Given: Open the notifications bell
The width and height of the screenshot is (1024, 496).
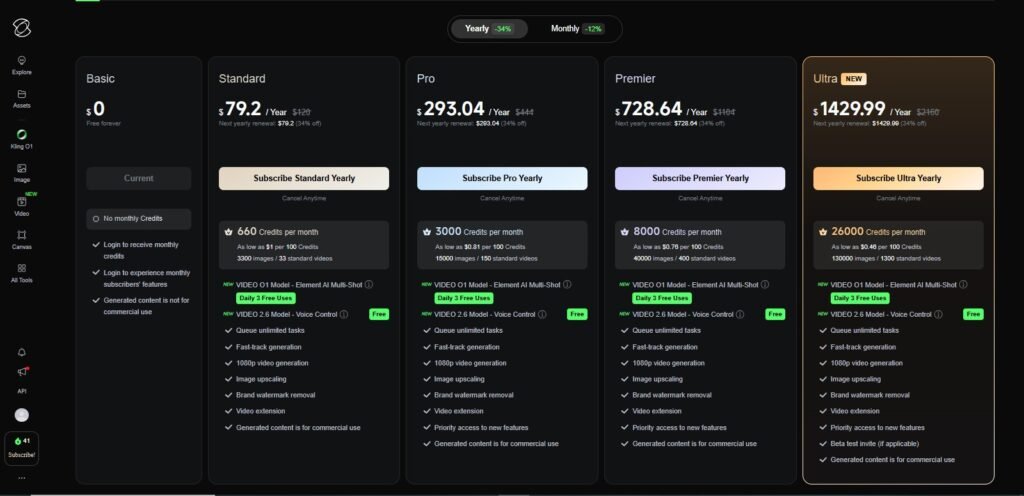Looking at the screenshot, I should 21,351.
